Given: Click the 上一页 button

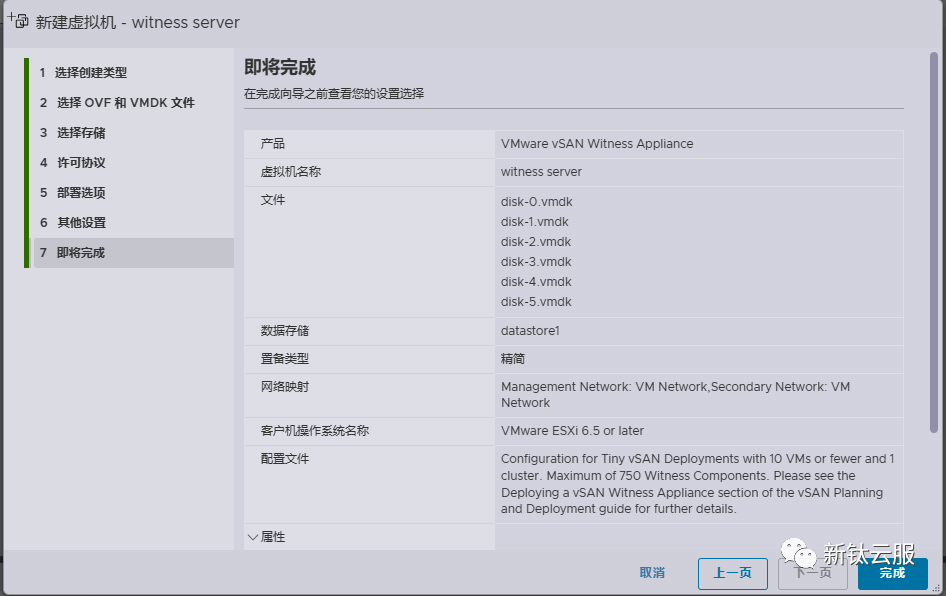Looking at the screenshot, I should [732, 573].
